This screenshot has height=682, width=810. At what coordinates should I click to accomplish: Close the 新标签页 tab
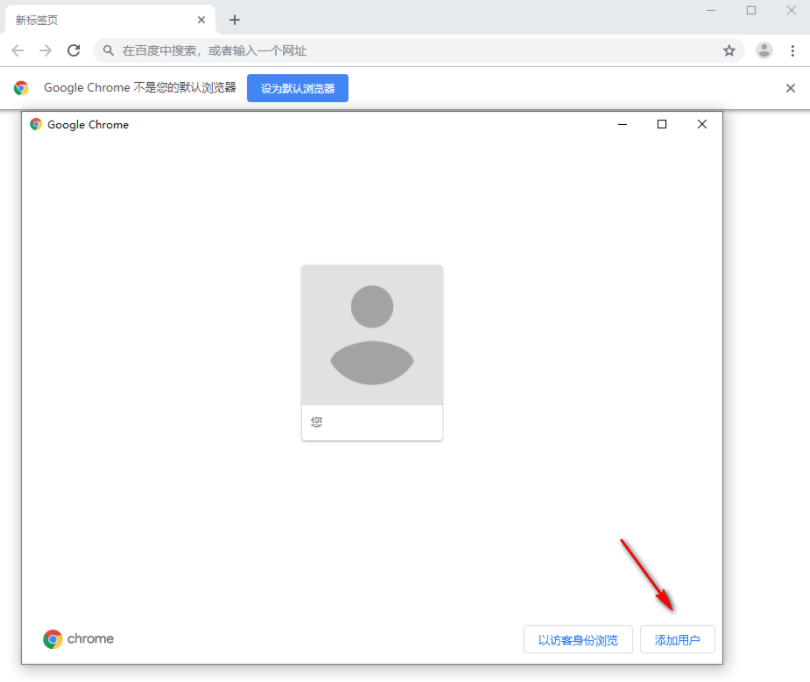[x=201, y=20]
